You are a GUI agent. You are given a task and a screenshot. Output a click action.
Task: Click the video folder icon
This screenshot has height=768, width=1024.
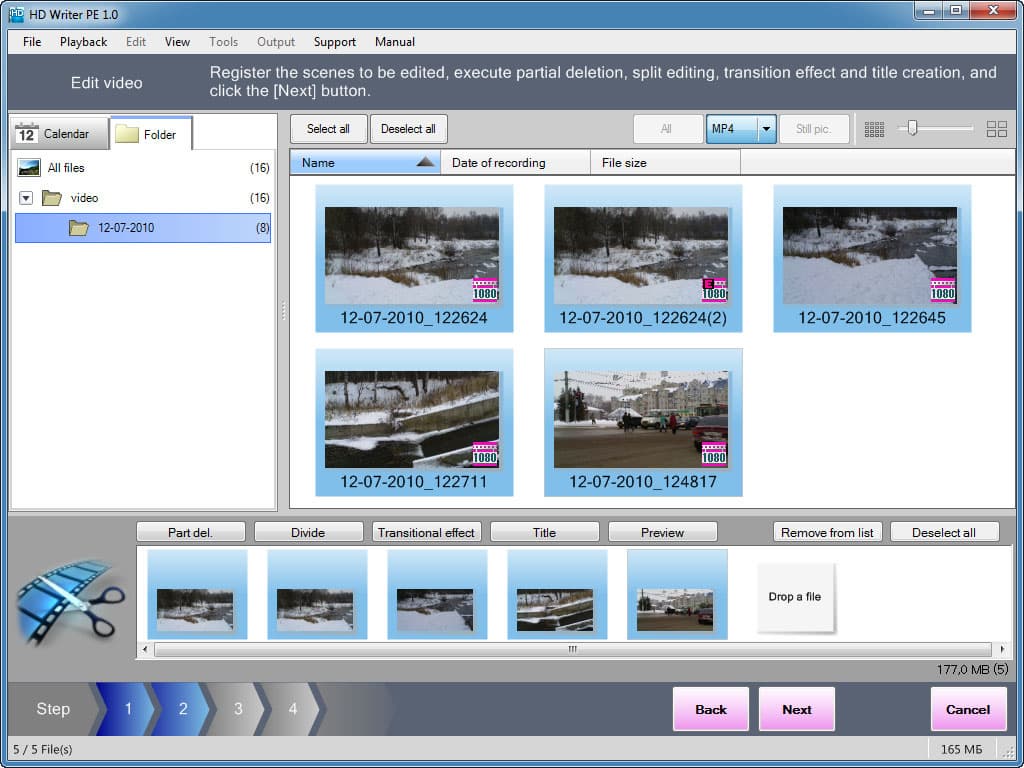click(x=52, y=198)
